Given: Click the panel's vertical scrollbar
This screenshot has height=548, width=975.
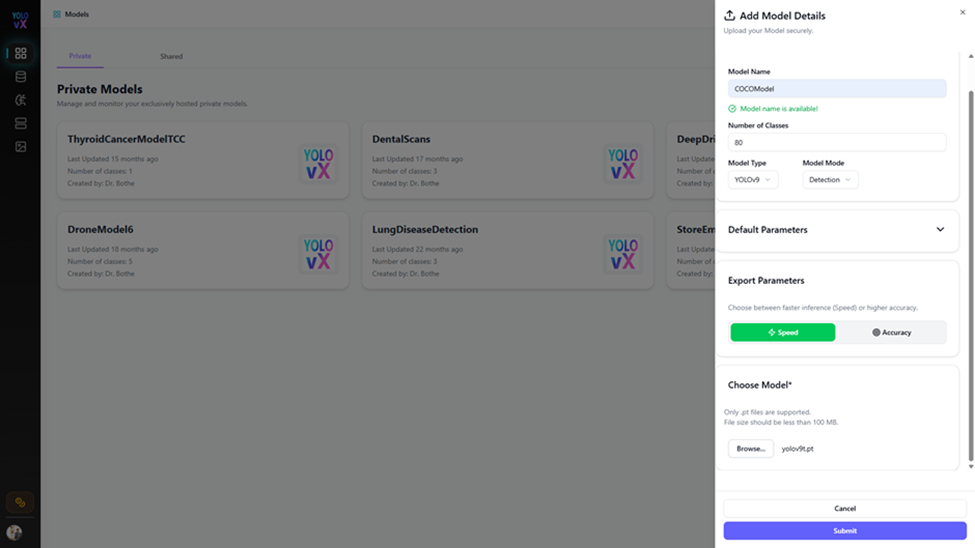Looking at the screenshot, I should tap(971, 276).
